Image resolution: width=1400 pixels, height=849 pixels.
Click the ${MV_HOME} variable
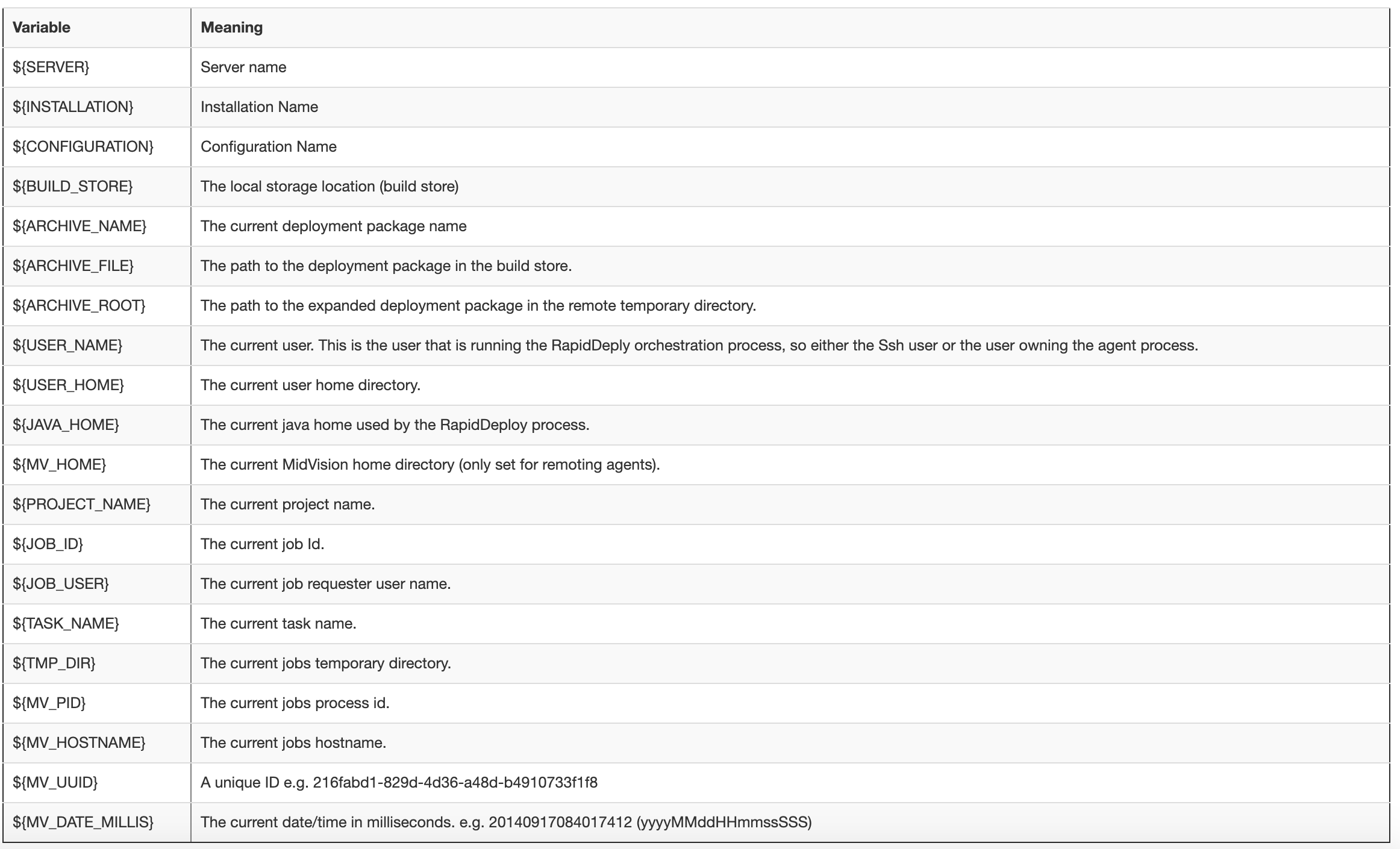[x=59, y=465]
